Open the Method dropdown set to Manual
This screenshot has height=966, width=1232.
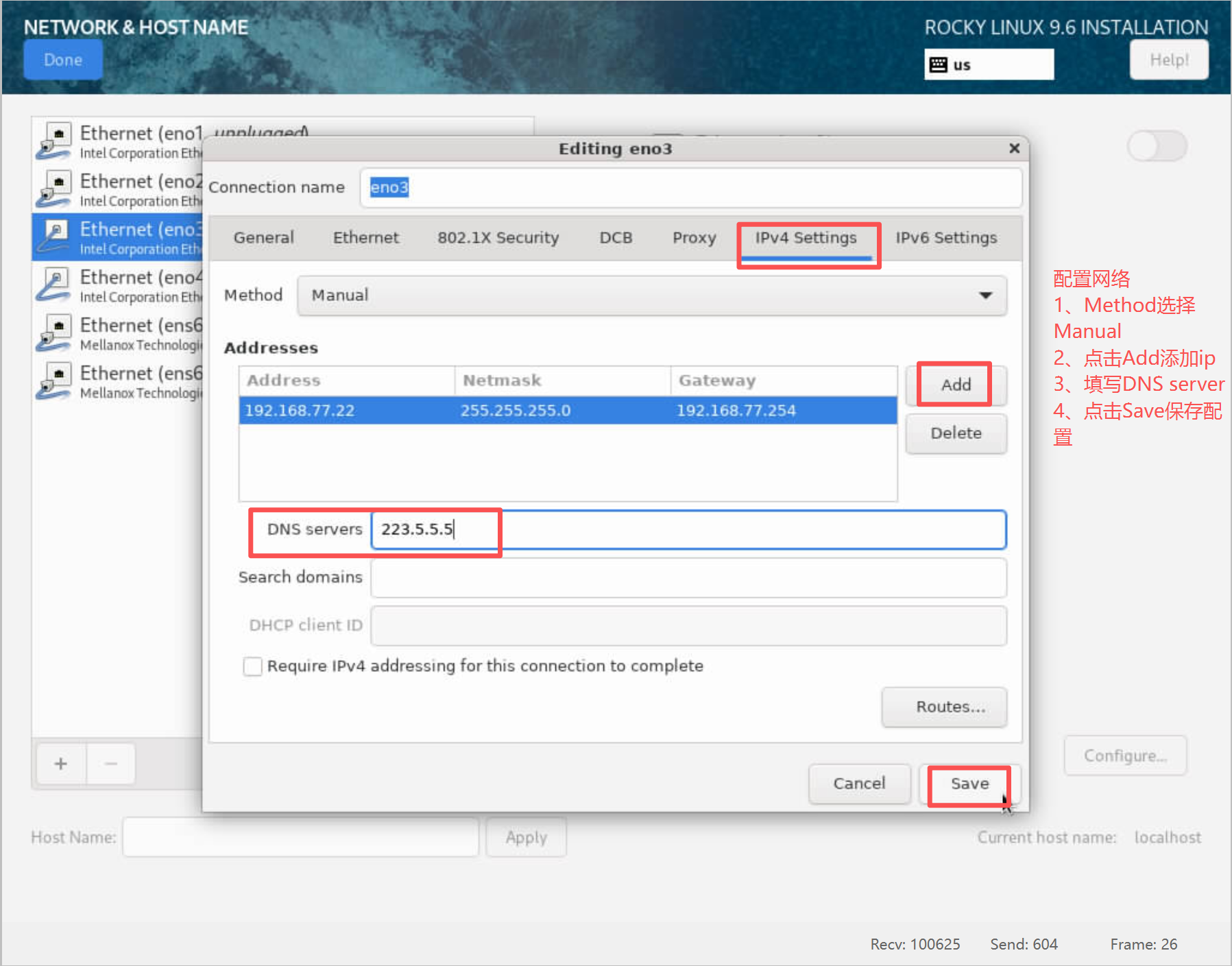[651, 295]
